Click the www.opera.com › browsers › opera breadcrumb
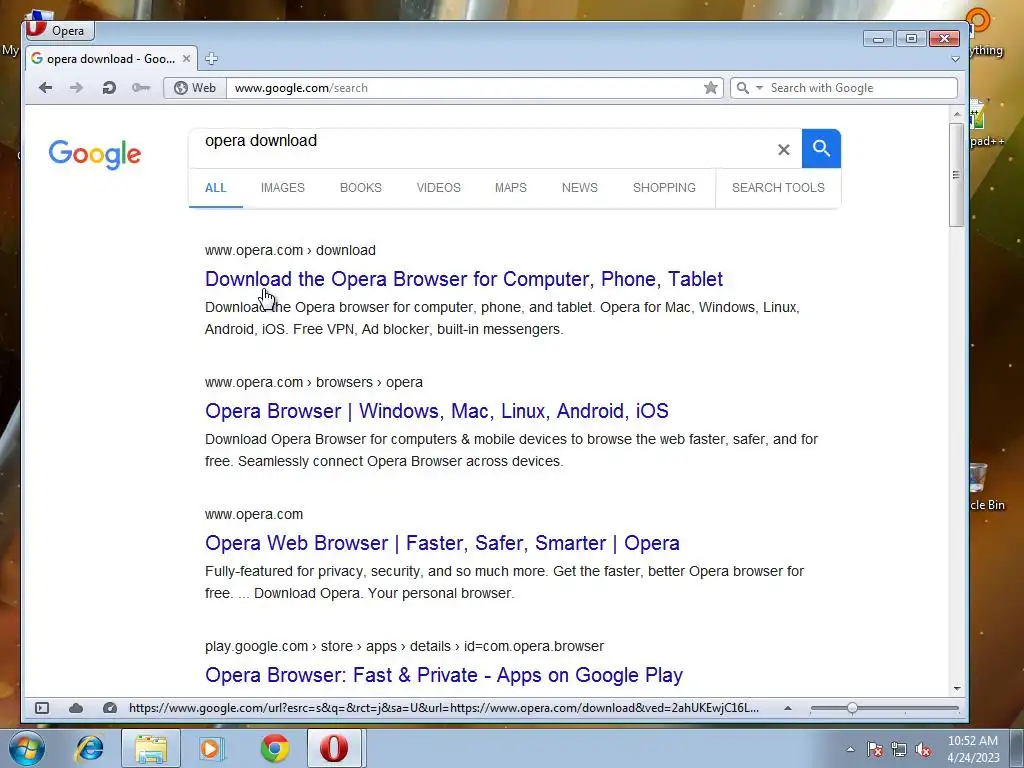 coord(313,382)
